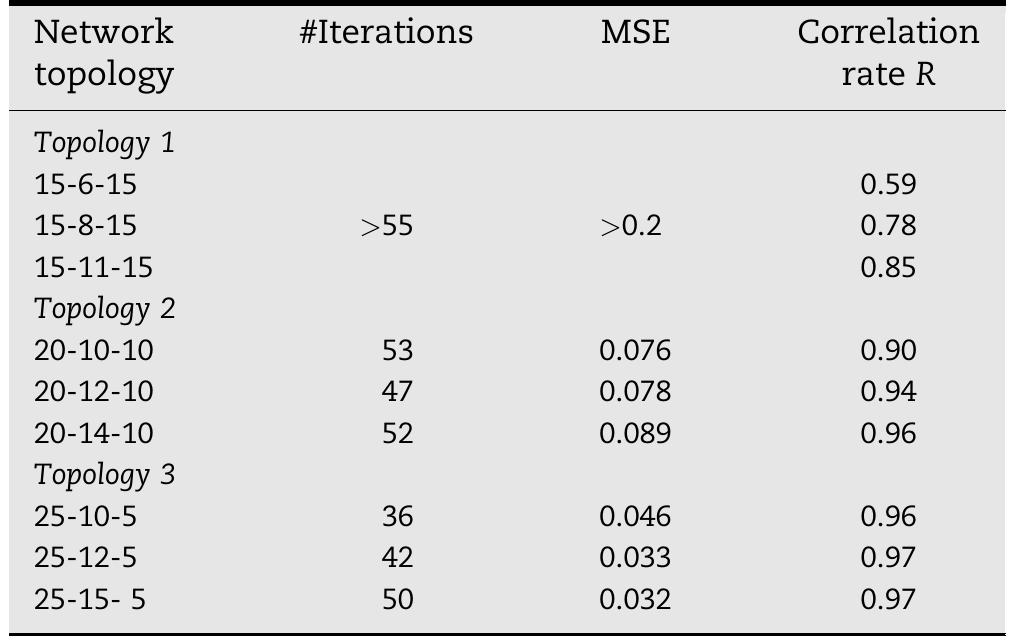Select the 15-8-15 topology cell
Viewport: 1009px width, 641px height.
tap(85, 226)
